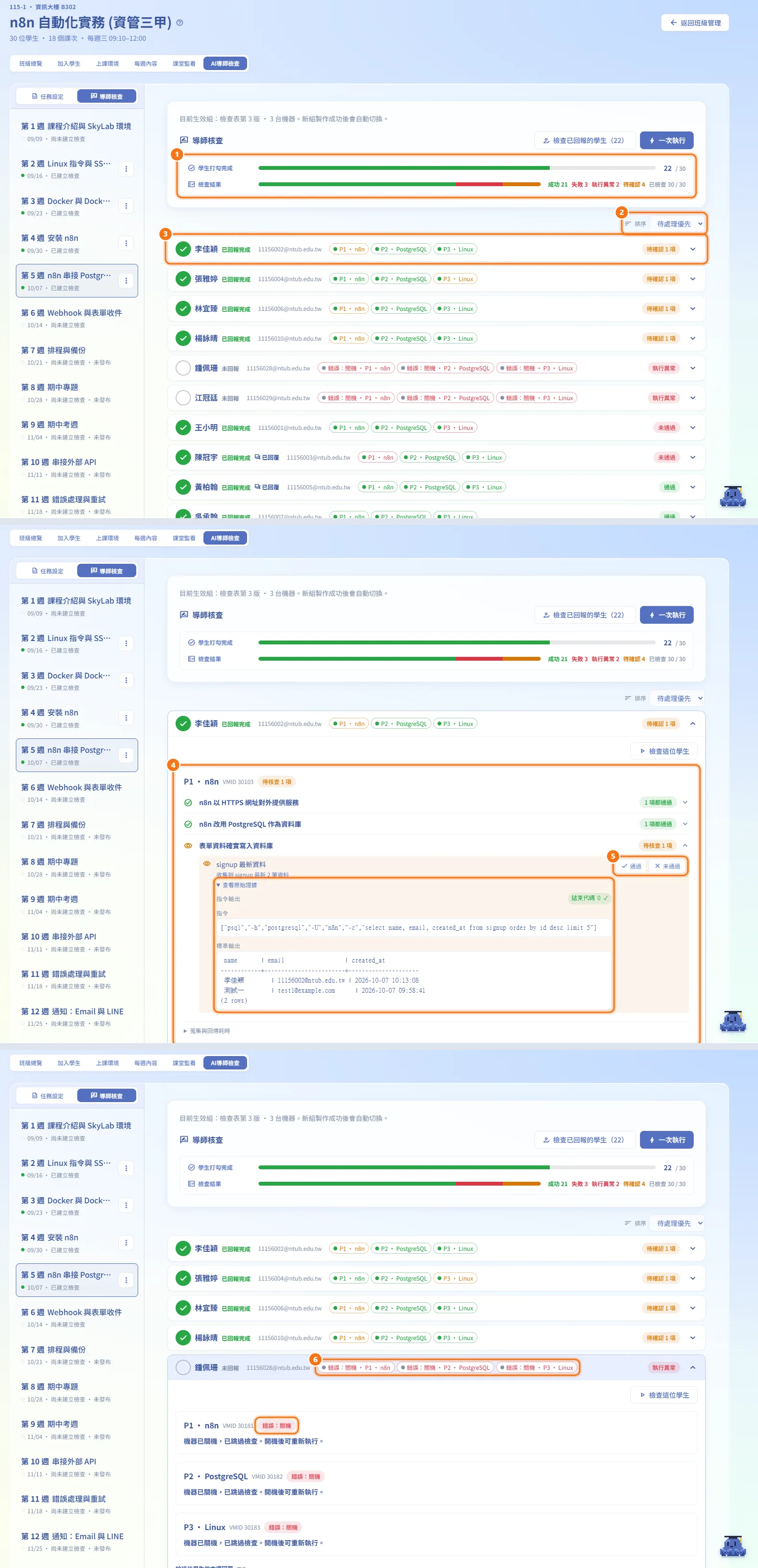Click the 待核查 1 項 badge next to VMID 30103
The height and width of the screenshot is (1568, 758).
(276, 782)
